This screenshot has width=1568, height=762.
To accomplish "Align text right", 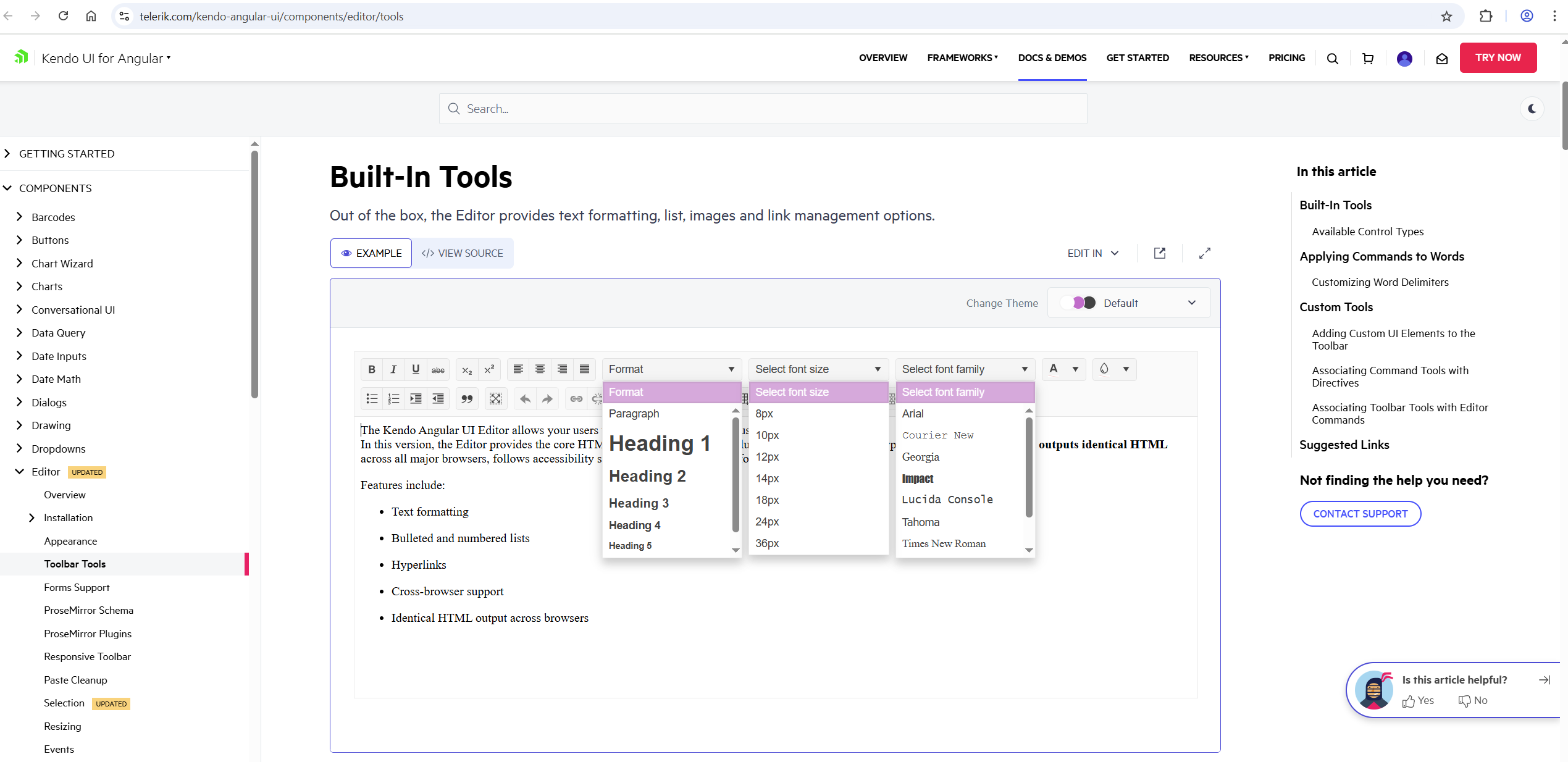I will click(x=562, y=369).
